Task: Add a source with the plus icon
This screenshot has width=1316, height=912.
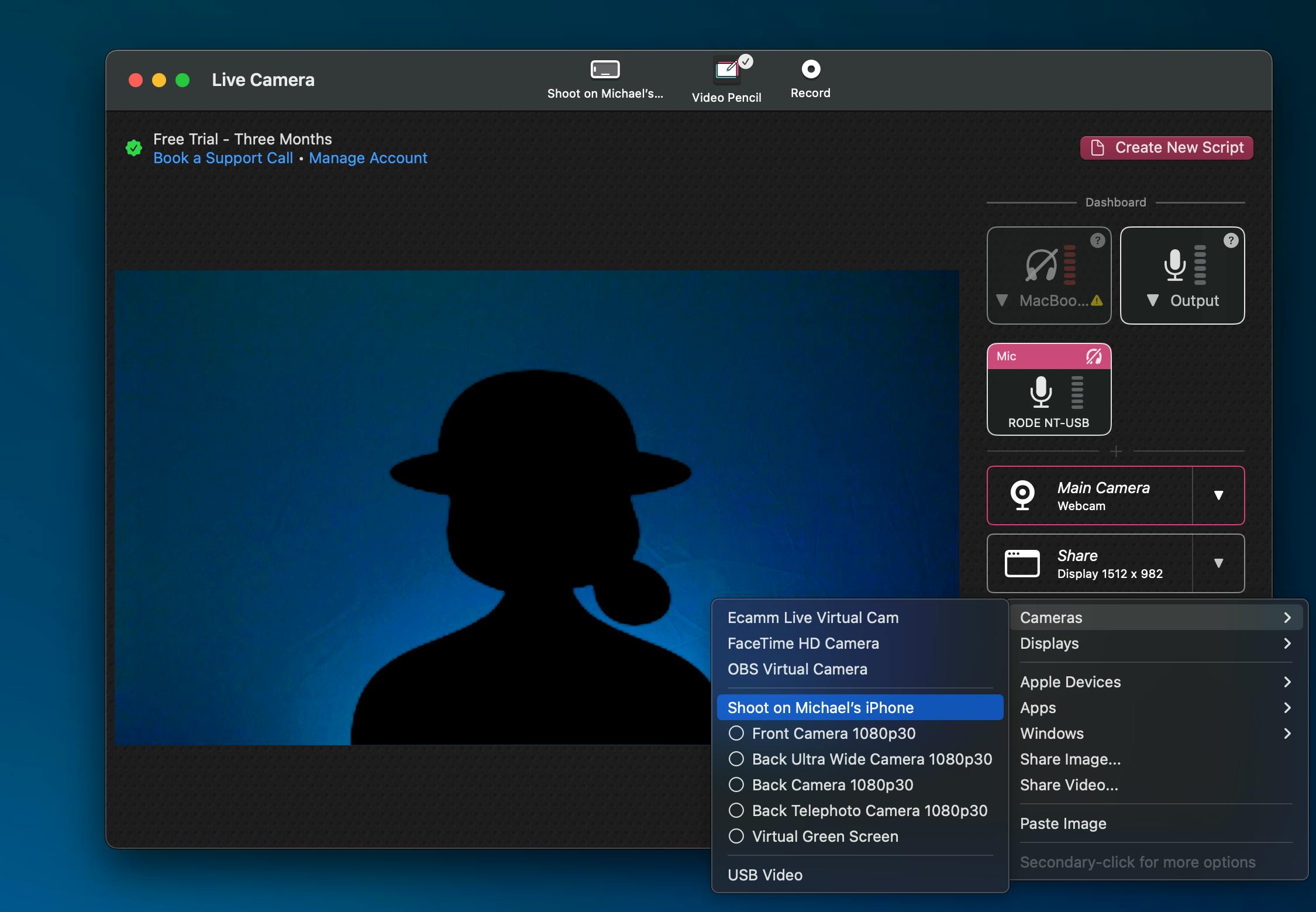Action: click(1116, 452)
